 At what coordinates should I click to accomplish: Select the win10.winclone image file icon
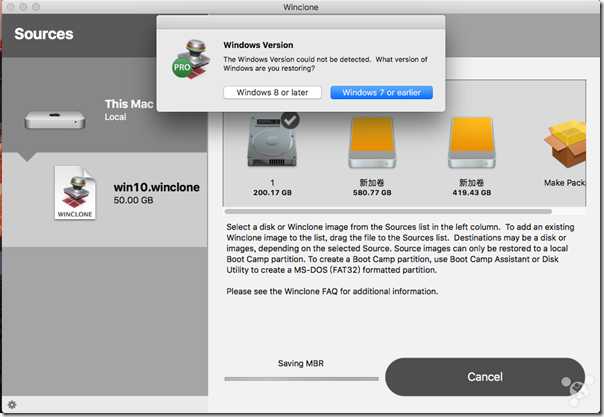[75, 193]
